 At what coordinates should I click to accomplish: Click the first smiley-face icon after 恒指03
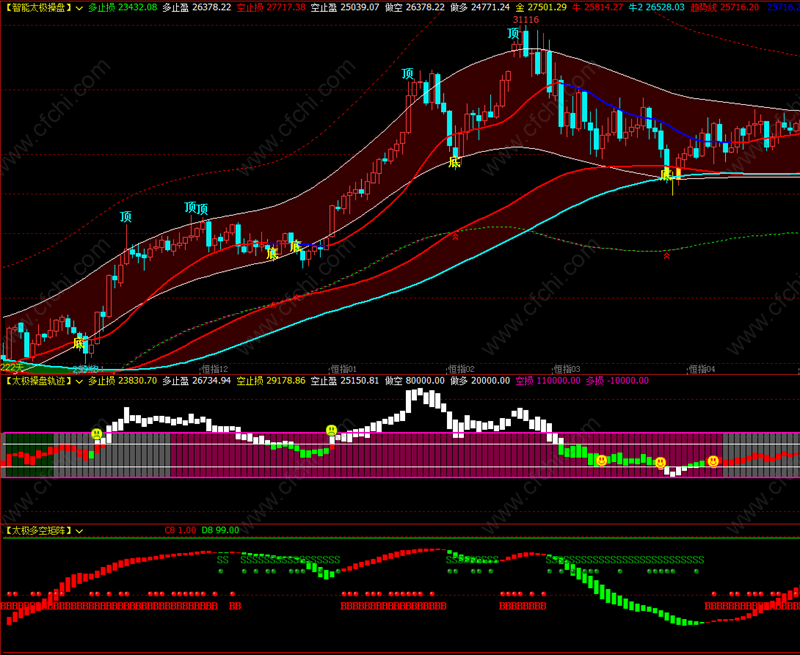[x=602, y=460]
